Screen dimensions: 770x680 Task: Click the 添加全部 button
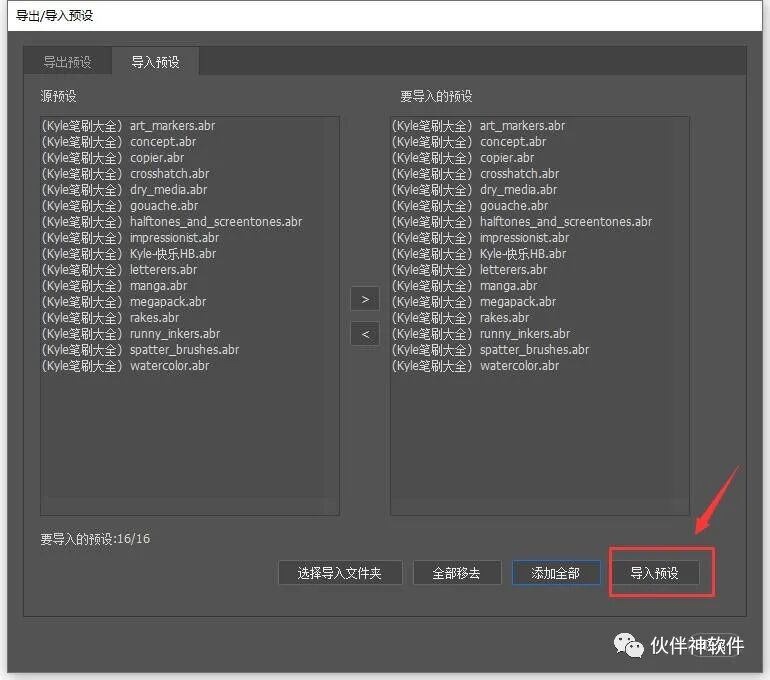coord(556,573)
